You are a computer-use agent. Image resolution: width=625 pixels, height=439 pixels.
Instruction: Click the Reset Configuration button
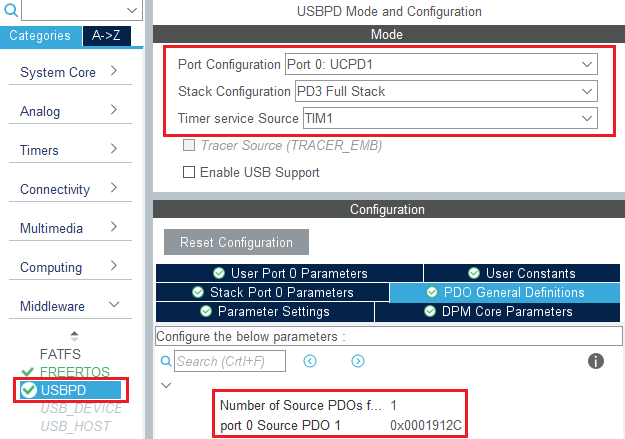point(236,242)
